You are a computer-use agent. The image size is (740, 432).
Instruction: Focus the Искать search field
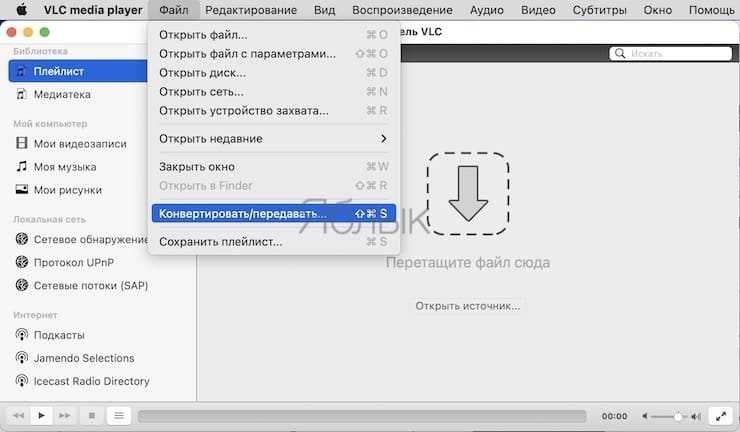(x=671, y=53)
